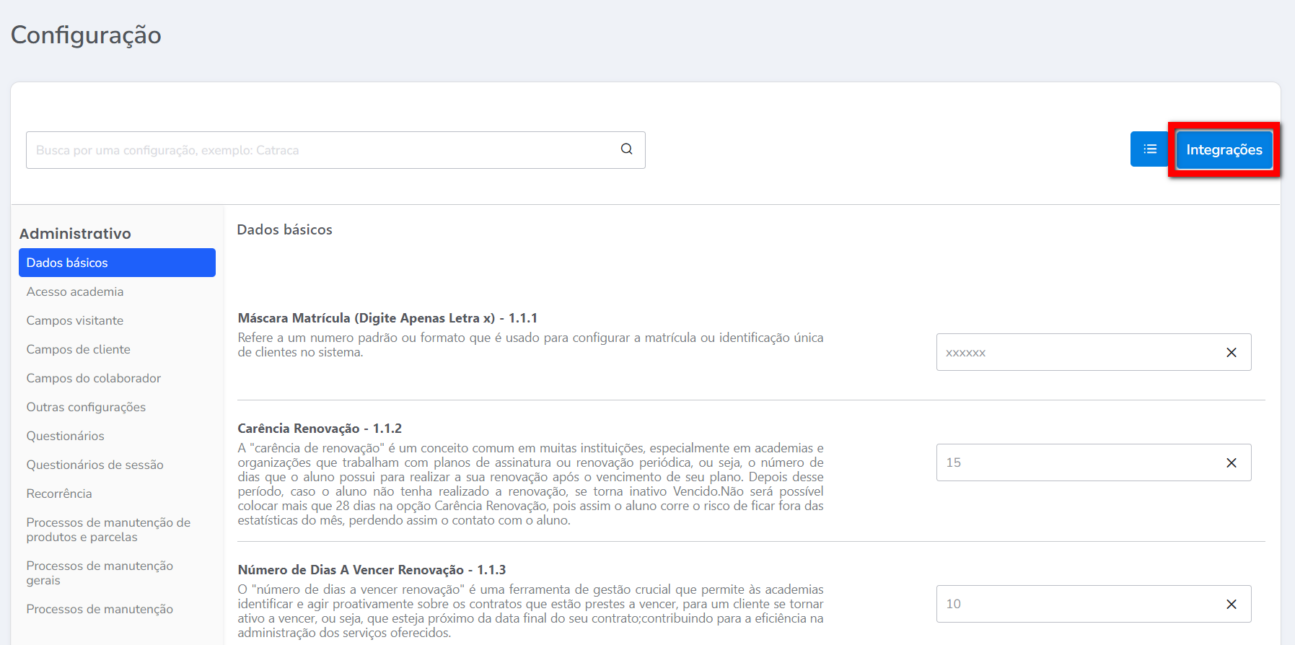Clear the Carência Renovação value with X
Screen dimensions: 1295x645
(x=1231, y=463)
